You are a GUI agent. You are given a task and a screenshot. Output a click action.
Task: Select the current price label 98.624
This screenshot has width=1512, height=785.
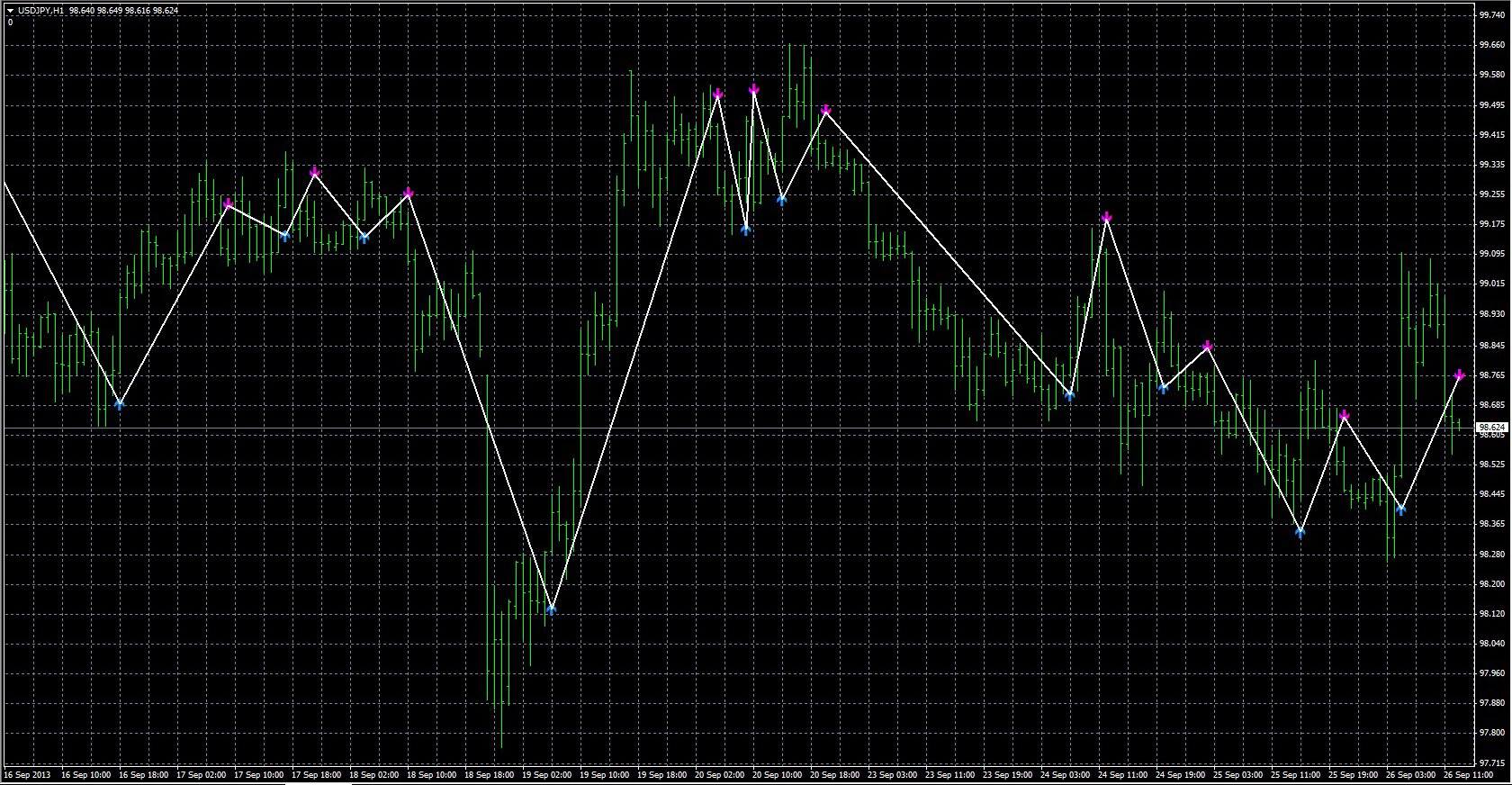1491,427
